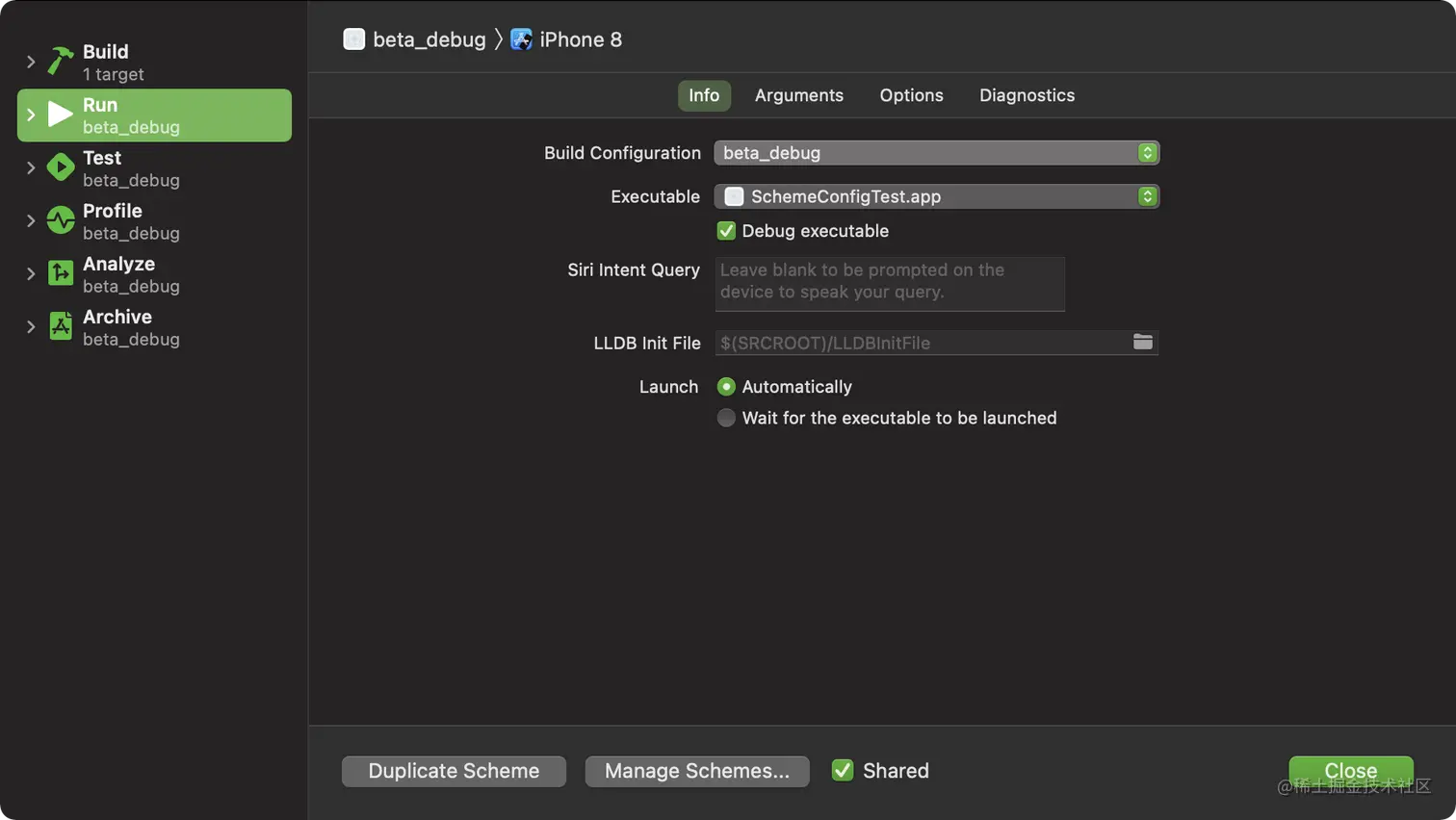Click the '1 target' text under Build

pyautogui.click(x=114, y=75)
